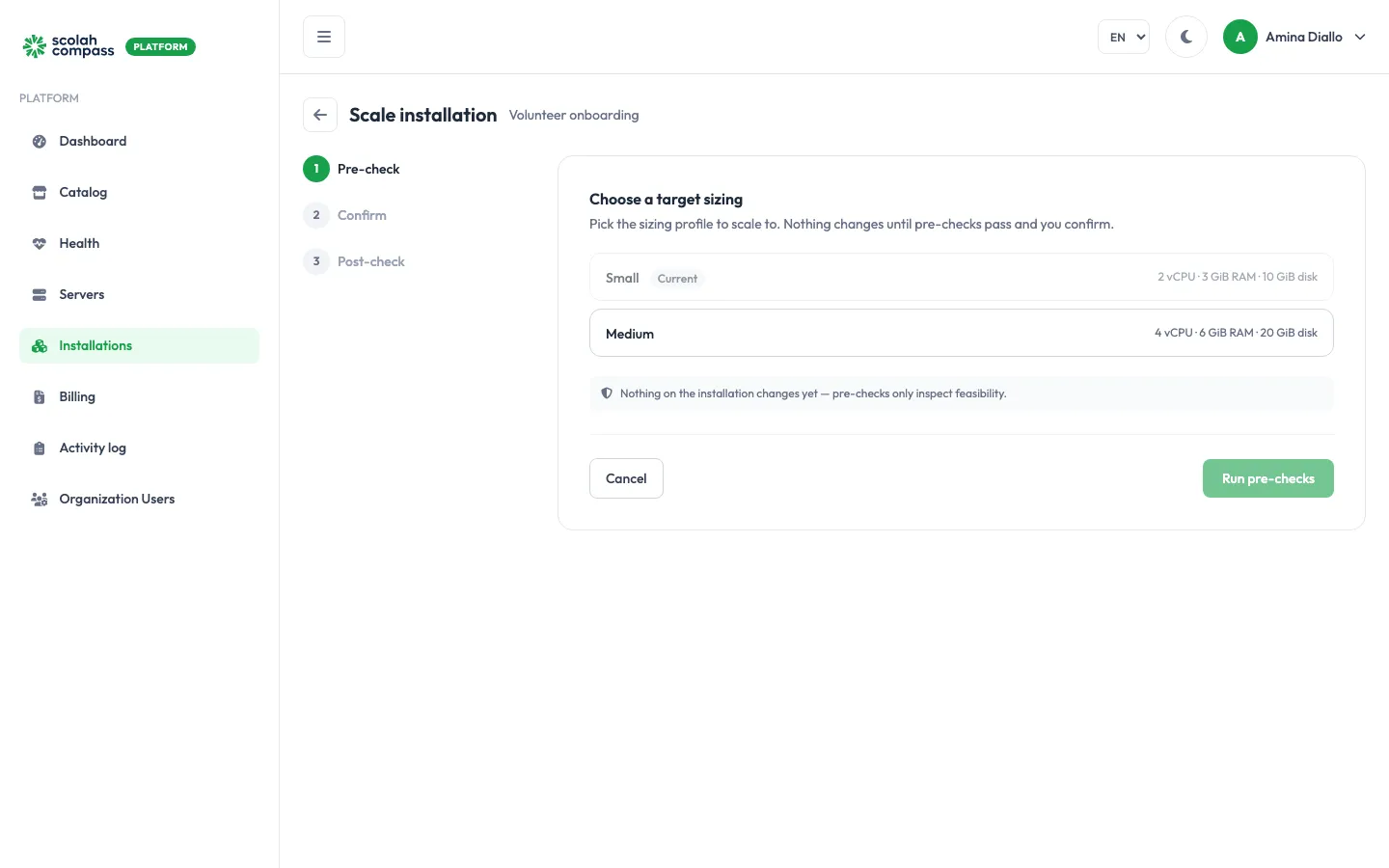Viewport: 1389px width, 868px height.
Task: Click 'Choose a target sizing' heading
Action: 666,200
